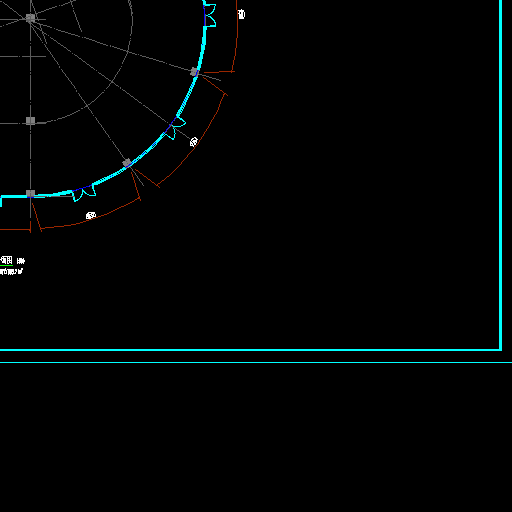Click the dimension text beside the topmost red arc
This screenshot has width=512, height=512.
tap(241, 14)
